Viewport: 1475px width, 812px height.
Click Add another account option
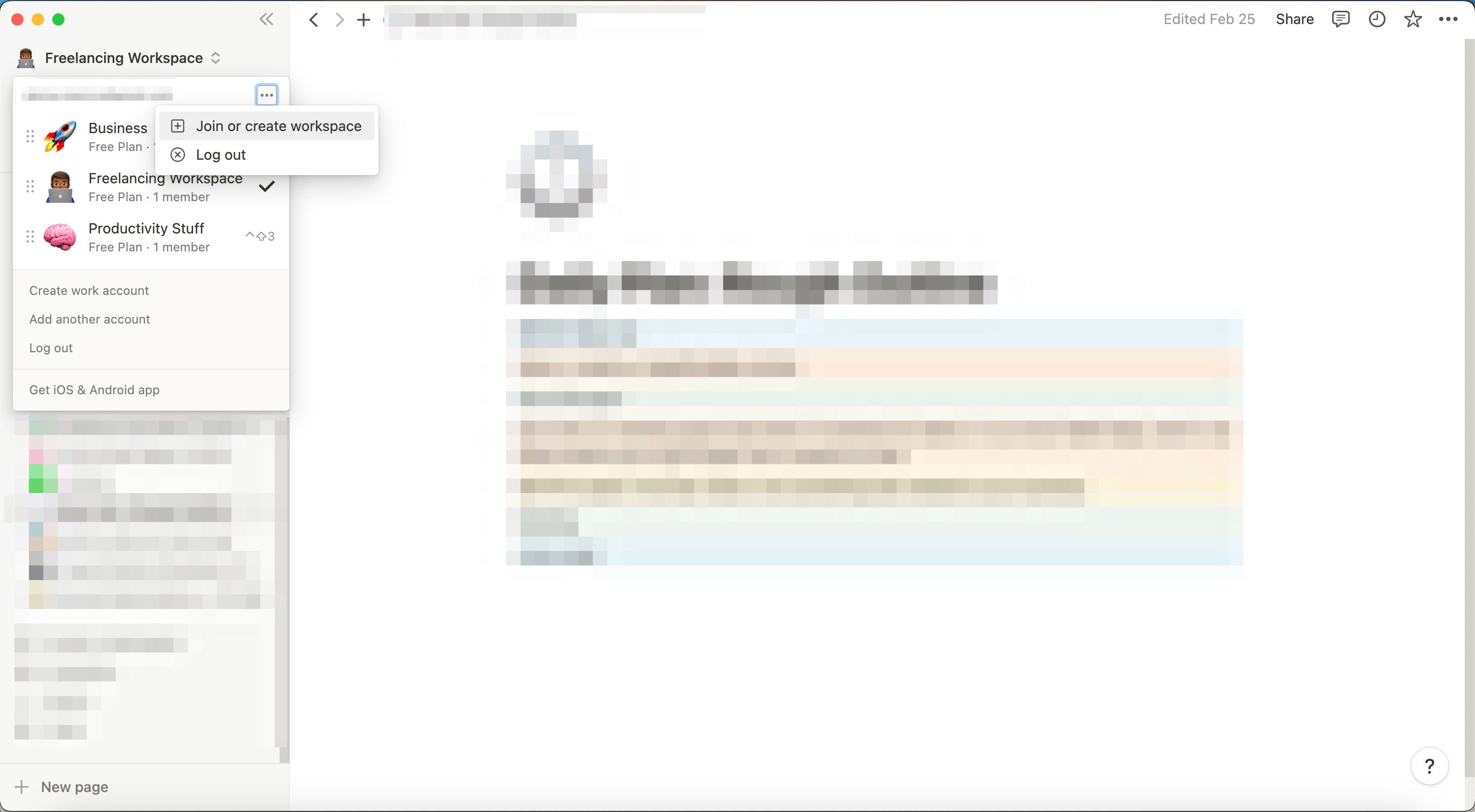89,318
